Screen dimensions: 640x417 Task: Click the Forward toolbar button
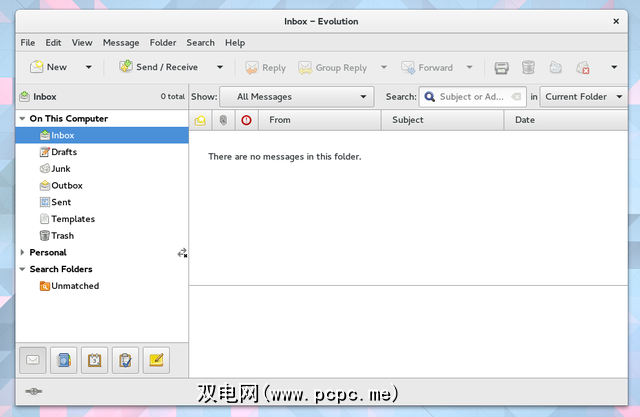coord(427,68)
